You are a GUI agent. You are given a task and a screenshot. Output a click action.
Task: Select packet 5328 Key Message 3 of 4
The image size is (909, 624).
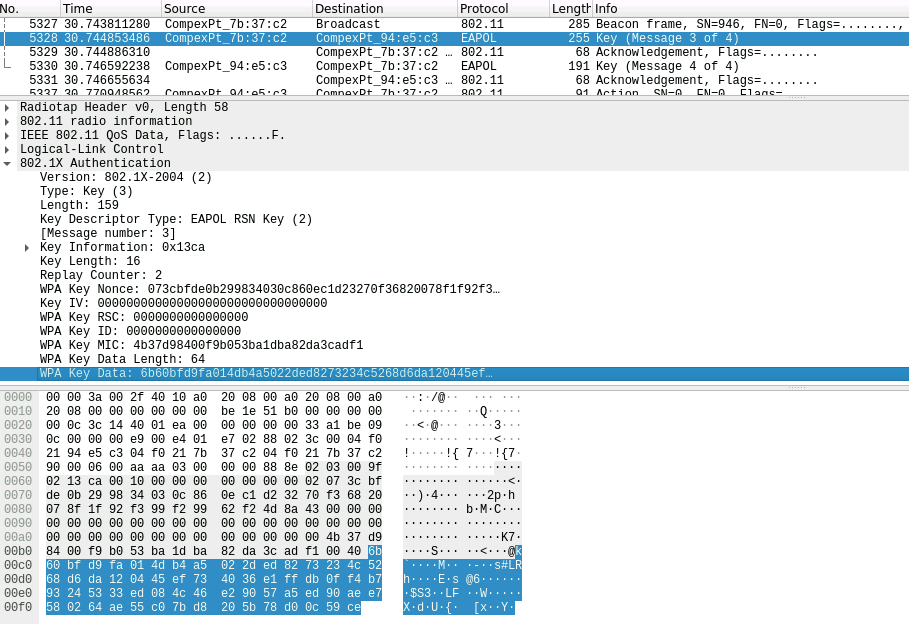coord(454,38)
